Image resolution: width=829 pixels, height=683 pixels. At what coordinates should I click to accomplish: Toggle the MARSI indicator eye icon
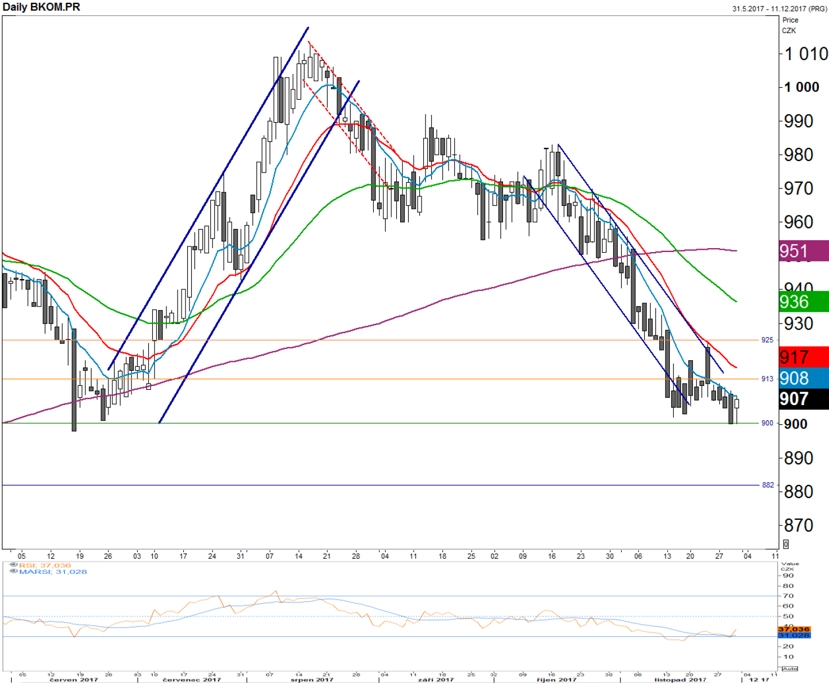coord(14,571)
